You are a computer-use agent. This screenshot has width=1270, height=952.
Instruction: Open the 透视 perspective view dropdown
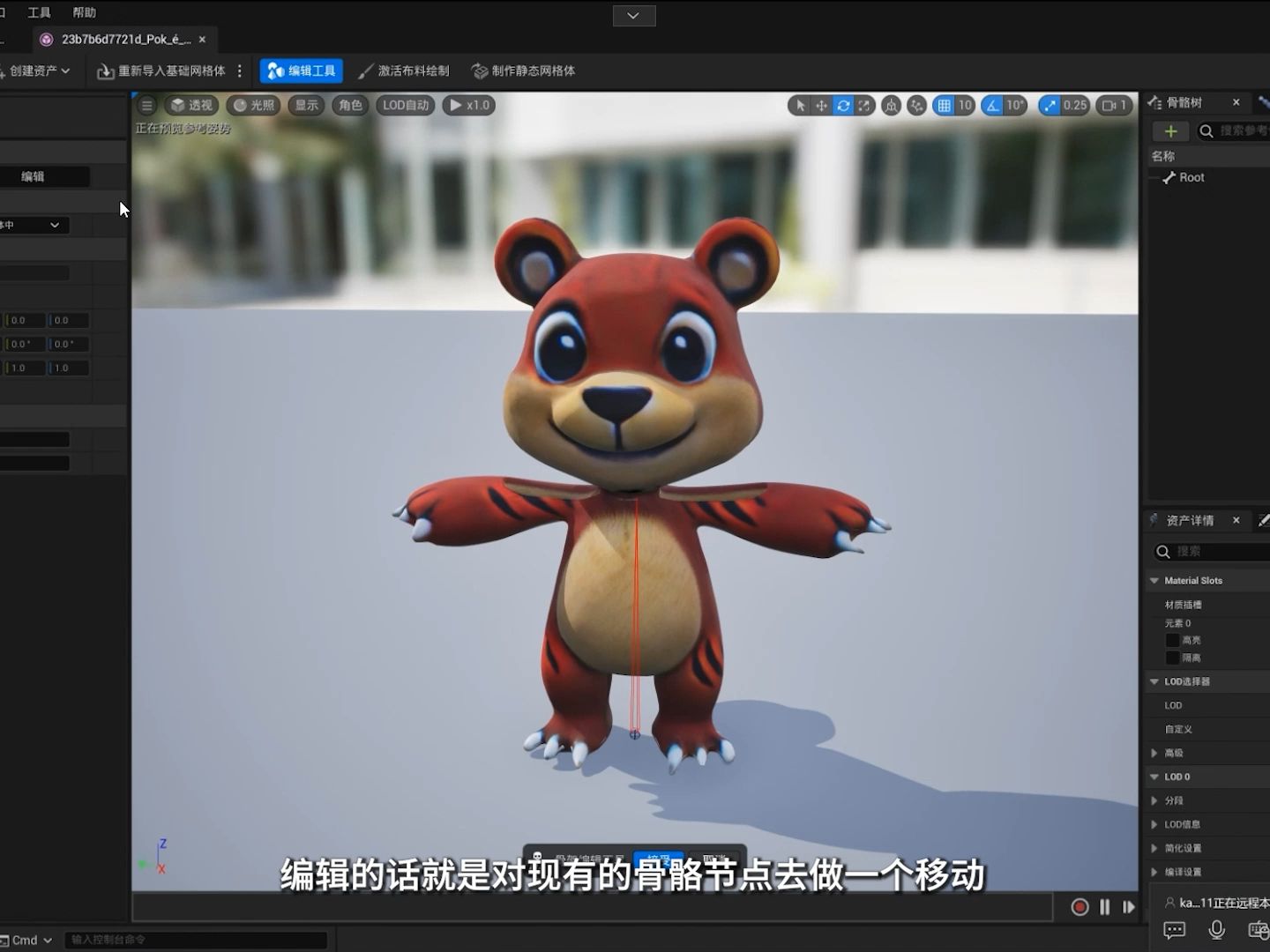click(x=191, y=106)
